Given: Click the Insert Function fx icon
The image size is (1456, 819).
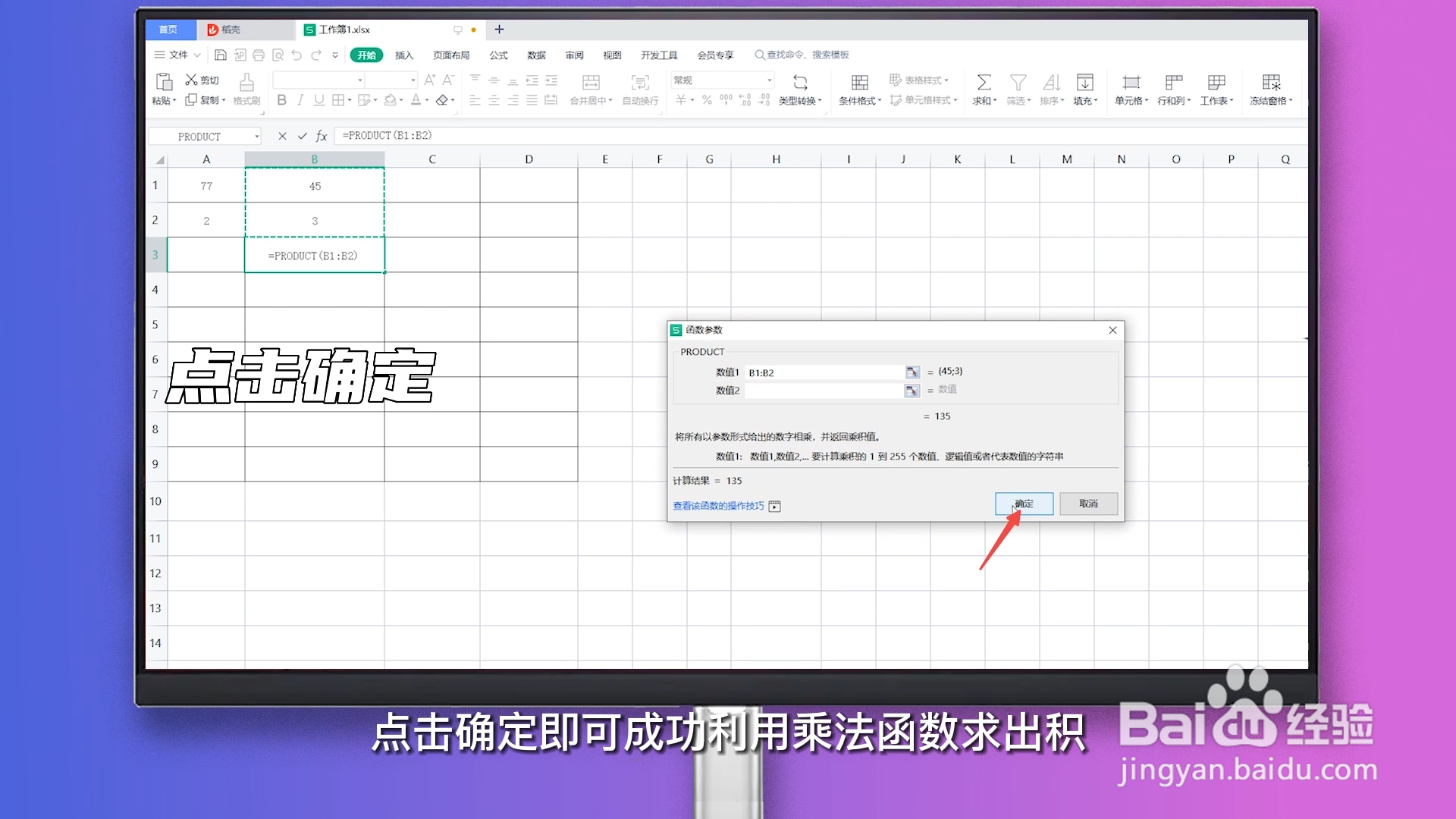Looking at the screenshot, I should [322, 136].
